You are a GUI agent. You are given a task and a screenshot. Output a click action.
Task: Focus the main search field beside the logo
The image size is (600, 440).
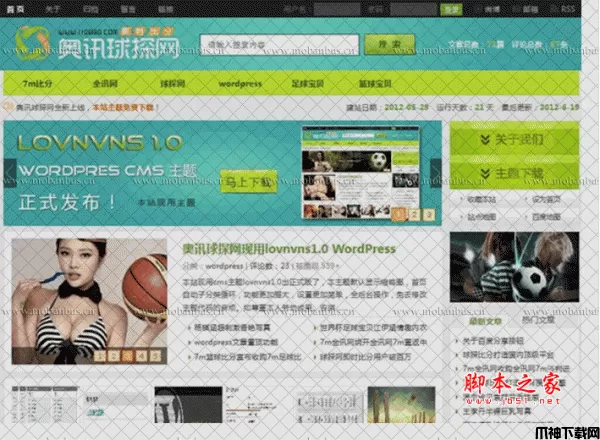[279, 45]
